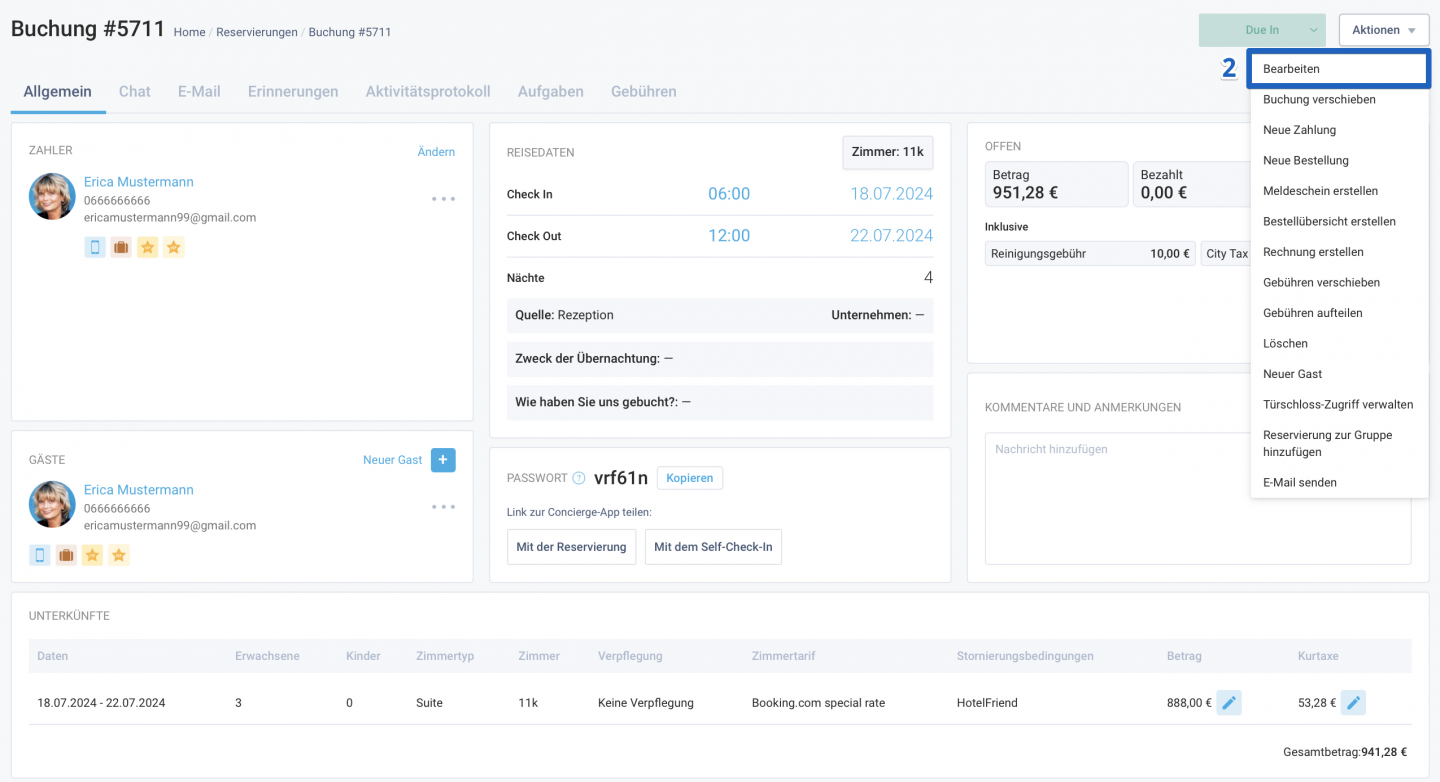Screen dimensions: 1440x782
Task: Edit the 888,00 € amount with pencil icon
Action: click(1229, 703)
